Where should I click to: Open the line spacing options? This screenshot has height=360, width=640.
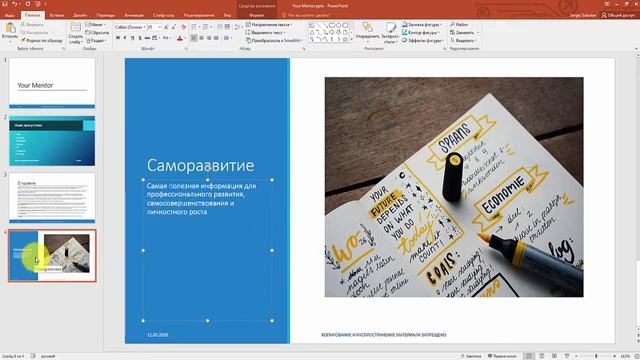point(238,27)
